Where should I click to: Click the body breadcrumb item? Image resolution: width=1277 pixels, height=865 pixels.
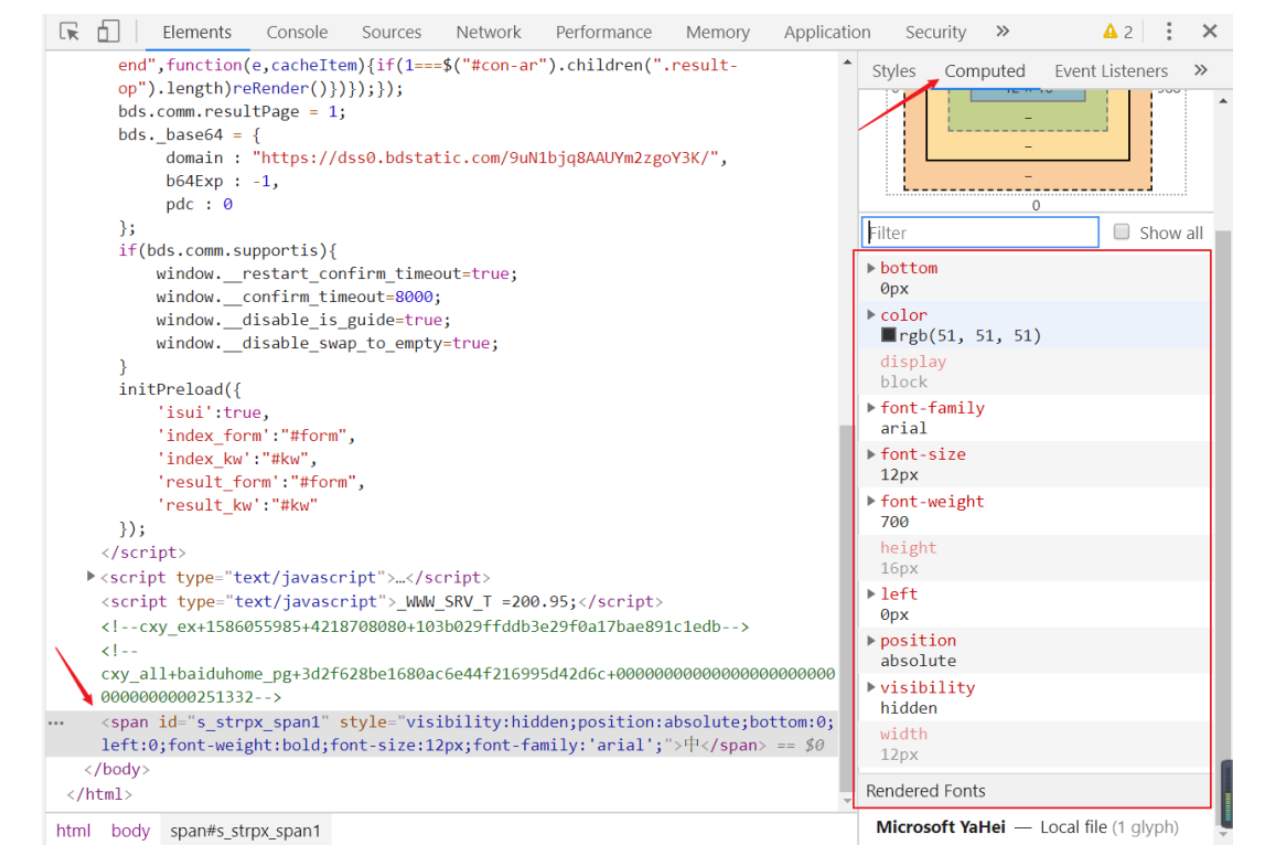tap(130, 831)
